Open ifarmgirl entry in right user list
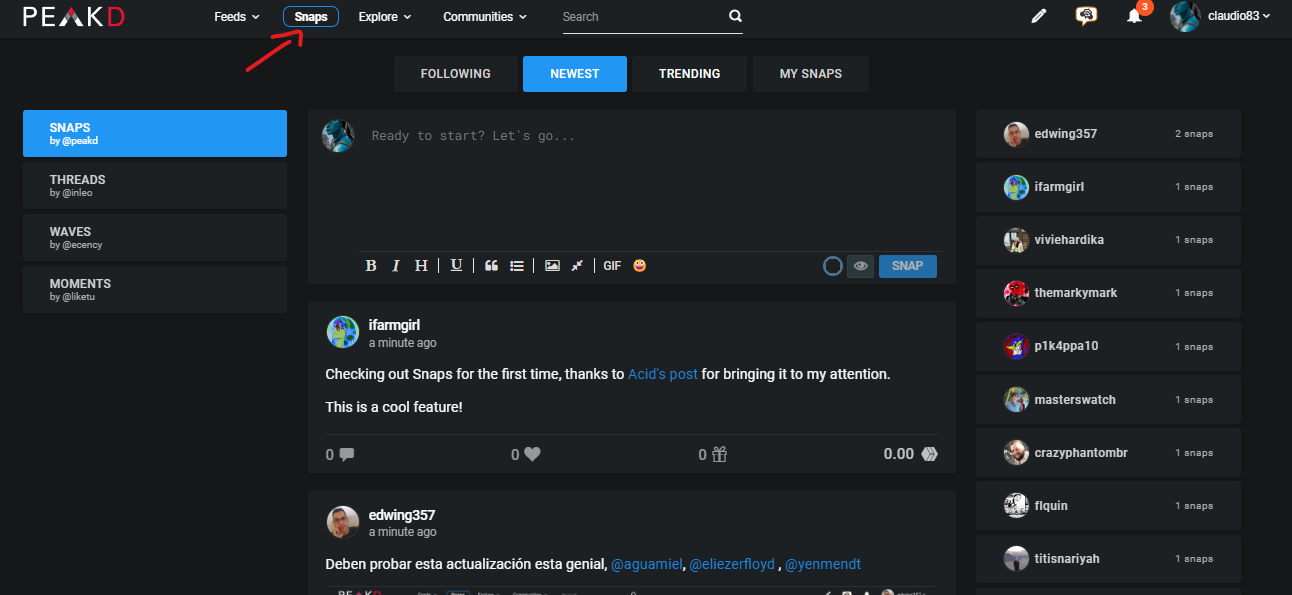This screenshot has height=595, width=1292. [x=1108, y=187]
